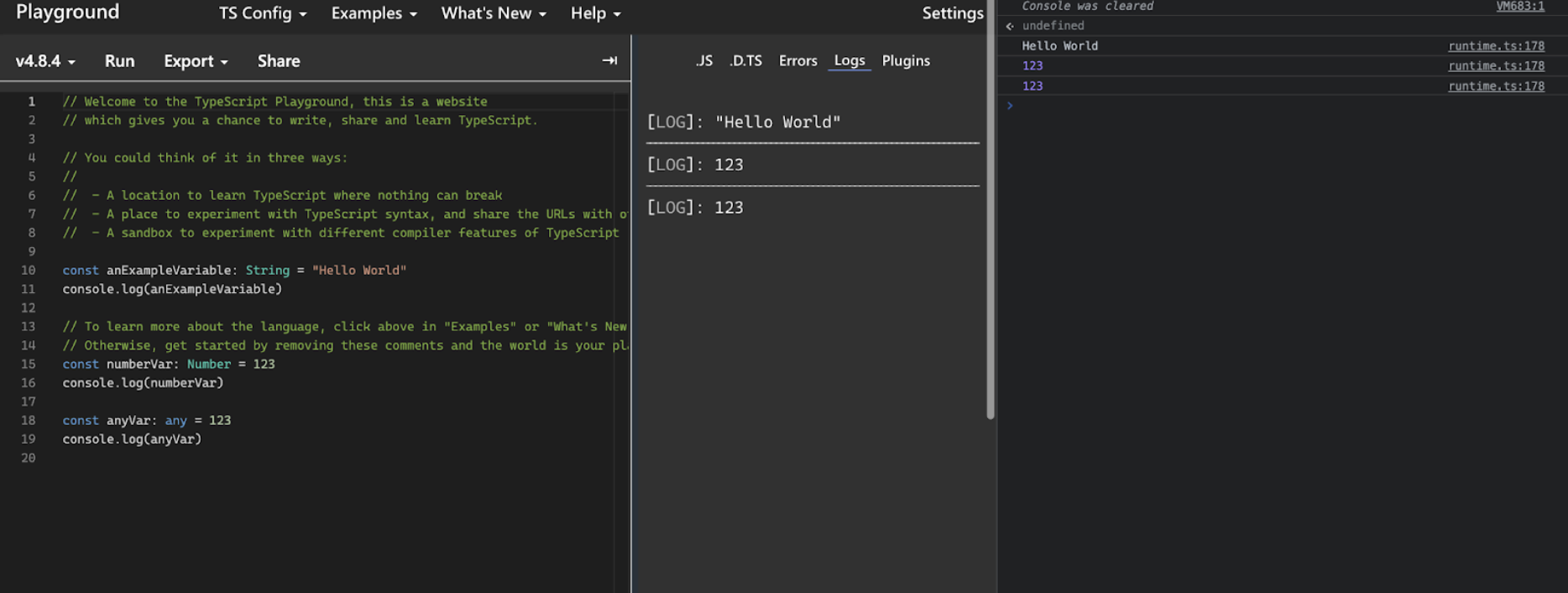Click the Share button
Image resolution: width=1568 pixels, height=593 pixels.
[279, 61]
